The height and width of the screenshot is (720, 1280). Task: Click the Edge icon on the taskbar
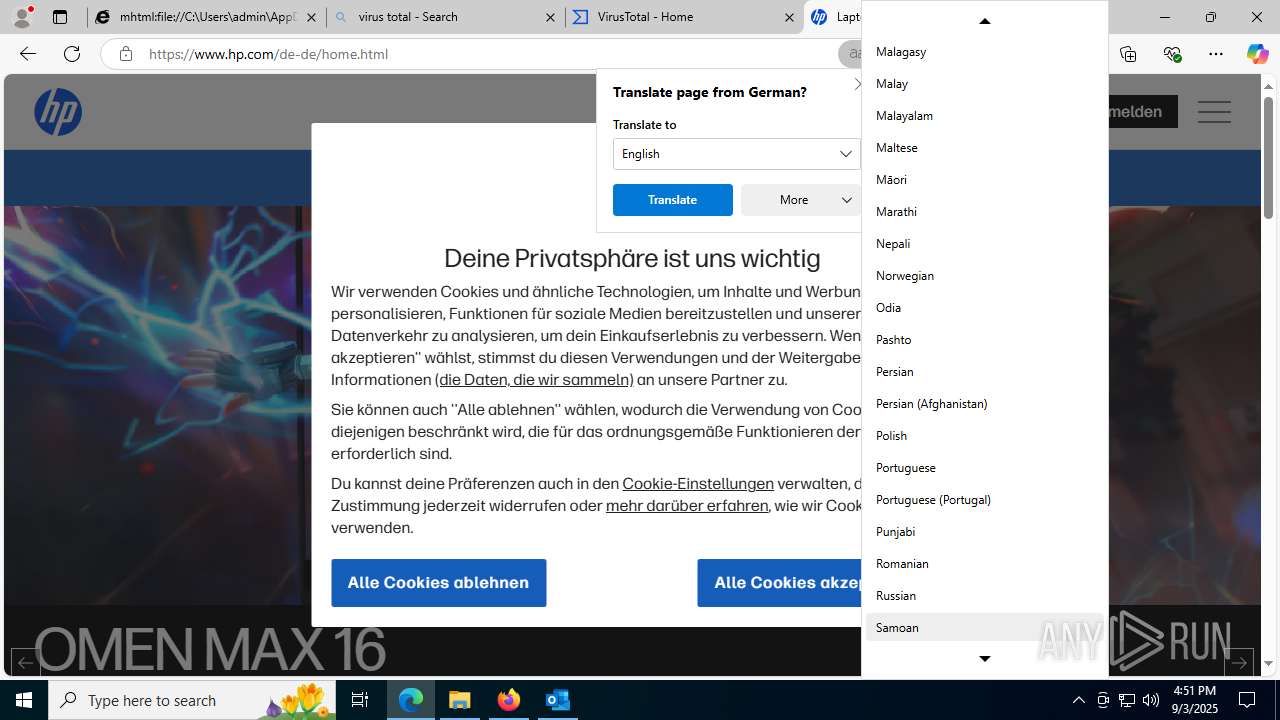(x=411, y=700)
